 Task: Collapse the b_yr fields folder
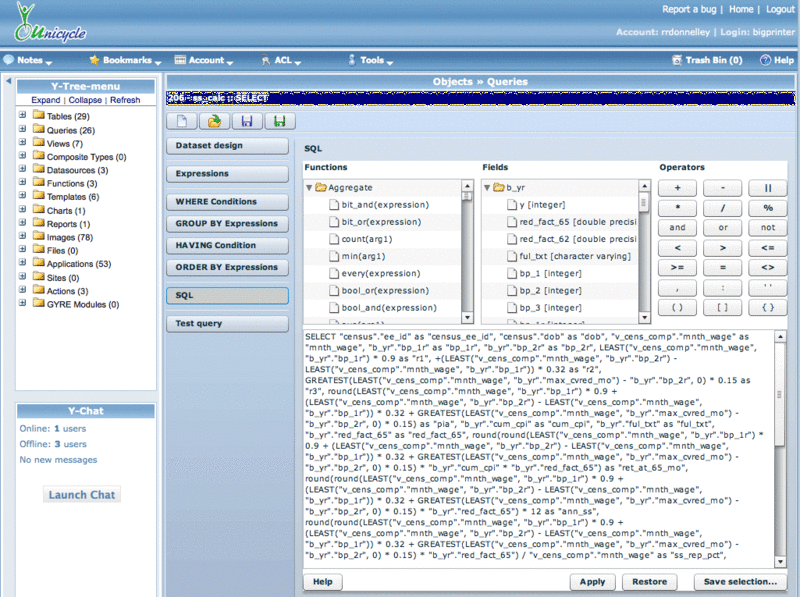tap(488, 188)
